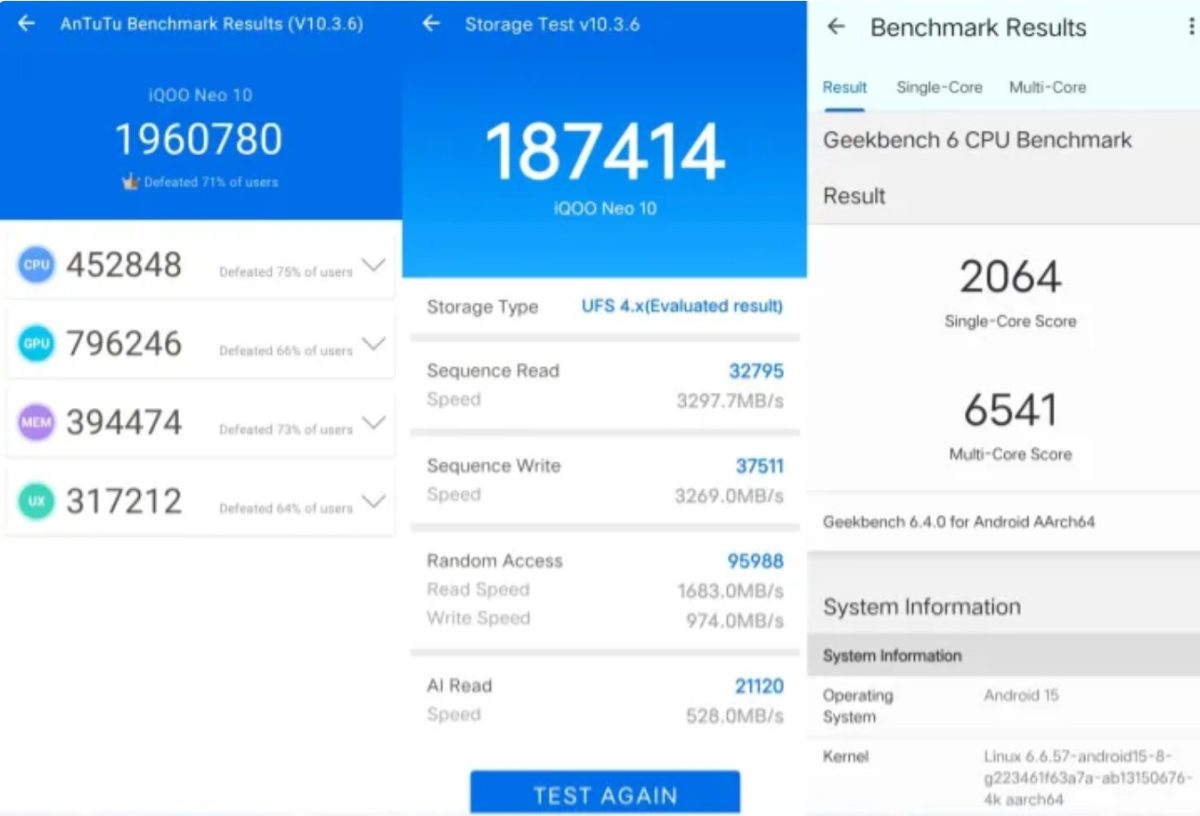Click the 3269.0MB/s write speed value
The image size is (1200, 816).
730,496
